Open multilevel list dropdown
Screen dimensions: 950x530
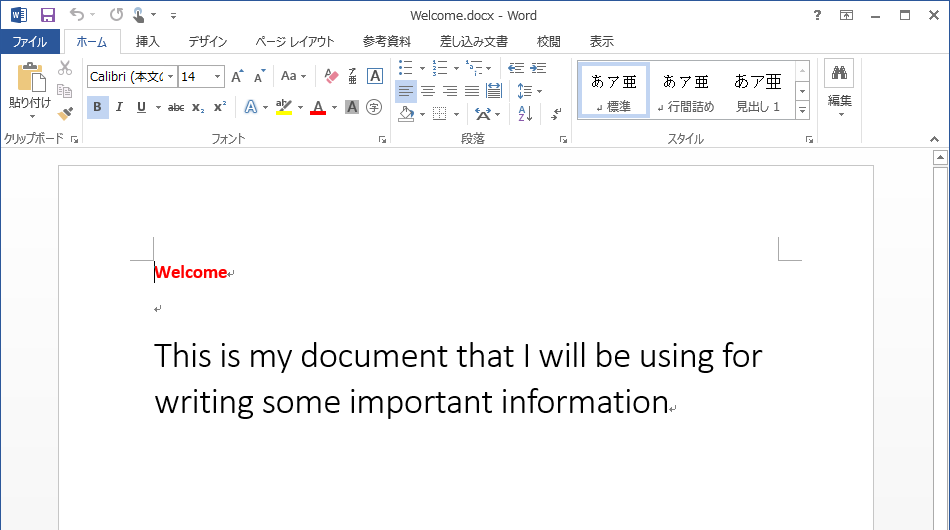(x=478, y=68)
